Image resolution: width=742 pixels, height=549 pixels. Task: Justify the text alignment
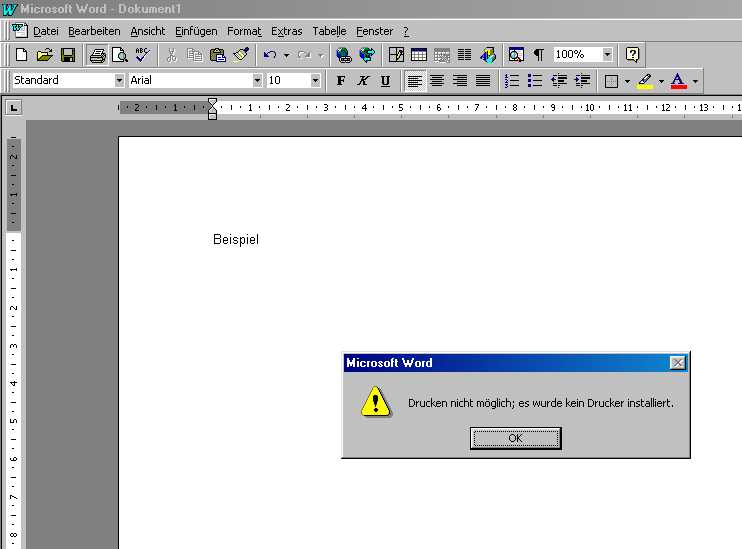click(483, 81)
